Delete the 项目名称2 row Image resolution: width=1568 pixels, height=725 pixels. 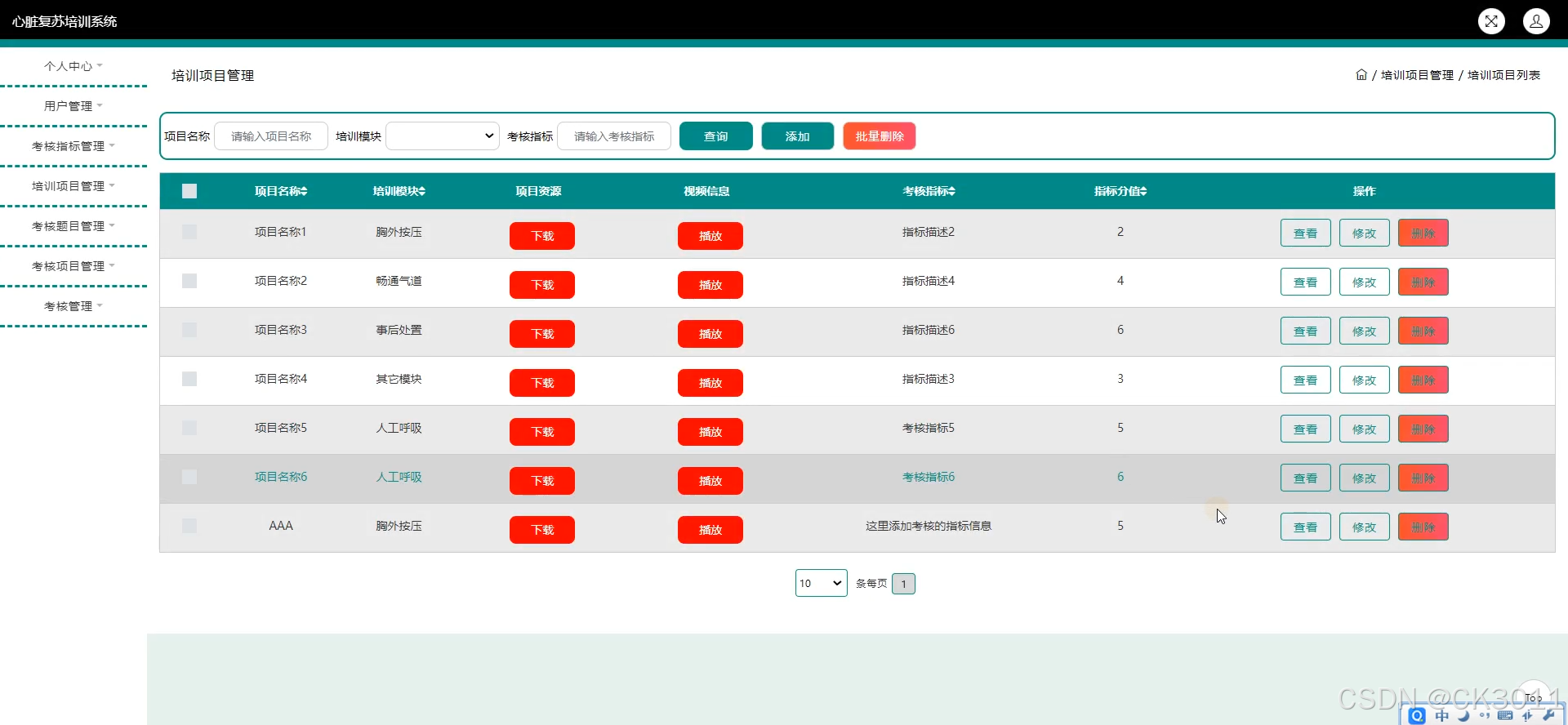click(1423, 282)
